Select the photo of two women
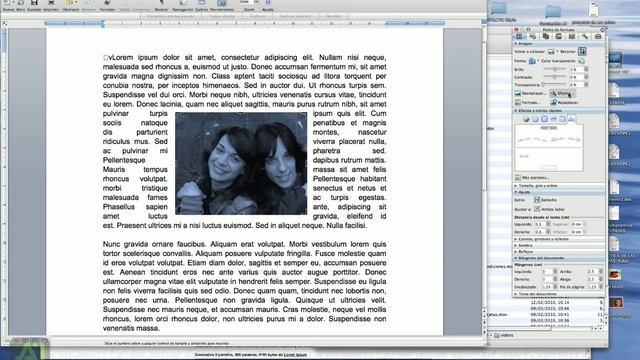This screenshot has height=360, width=640. point(241,163)
